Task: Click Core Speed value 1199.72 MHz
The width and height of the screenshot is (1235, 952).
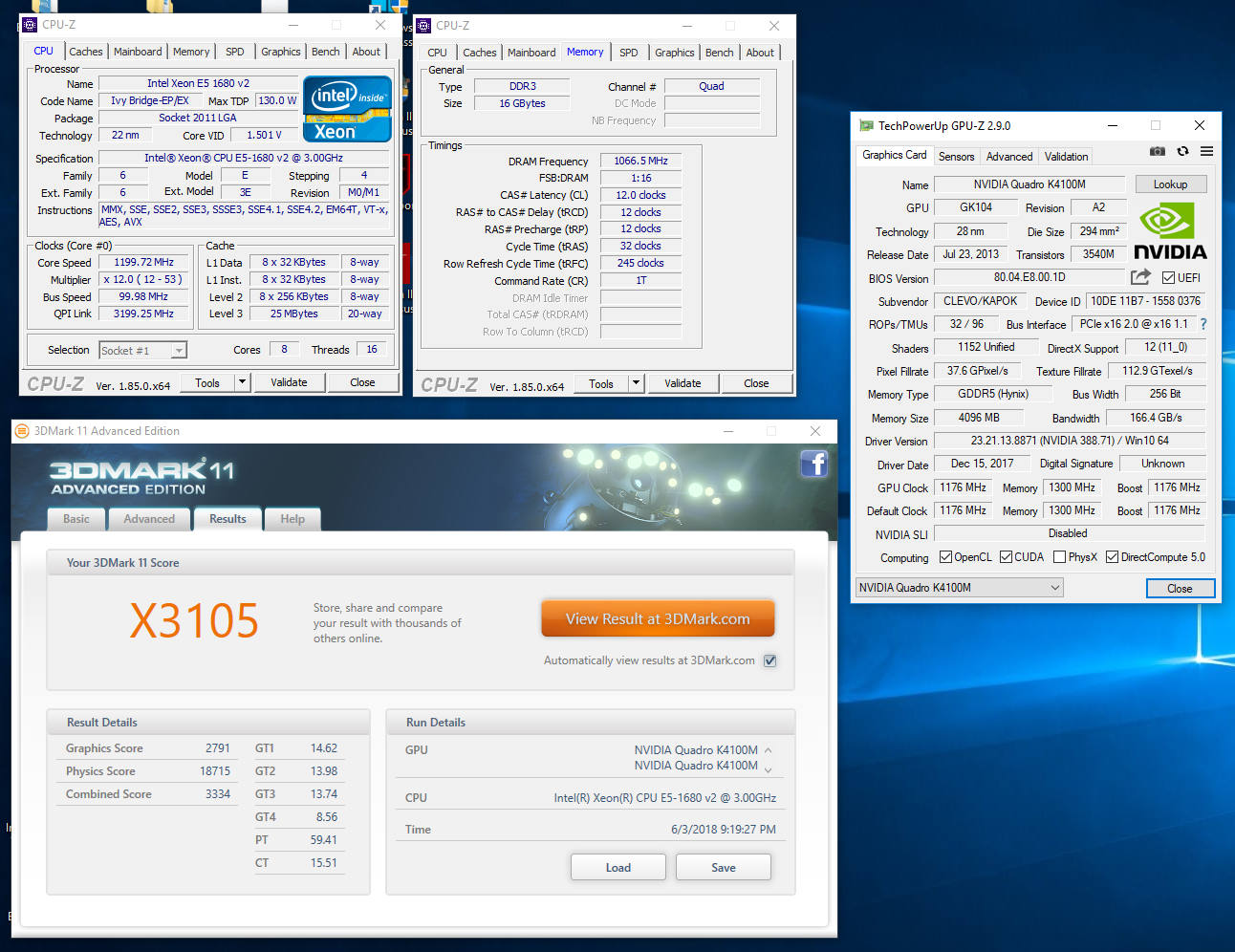Action: point(144,262)
